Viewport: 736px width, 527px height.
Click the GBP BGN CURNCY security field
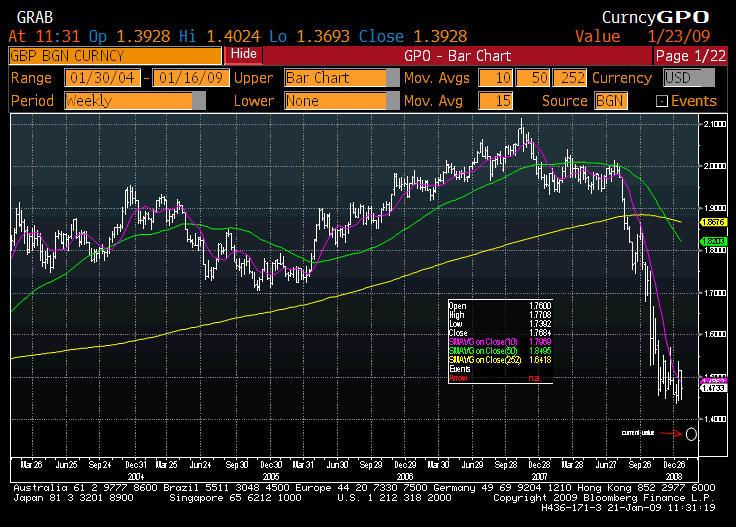pyautogui.click(x=115, y=56)
